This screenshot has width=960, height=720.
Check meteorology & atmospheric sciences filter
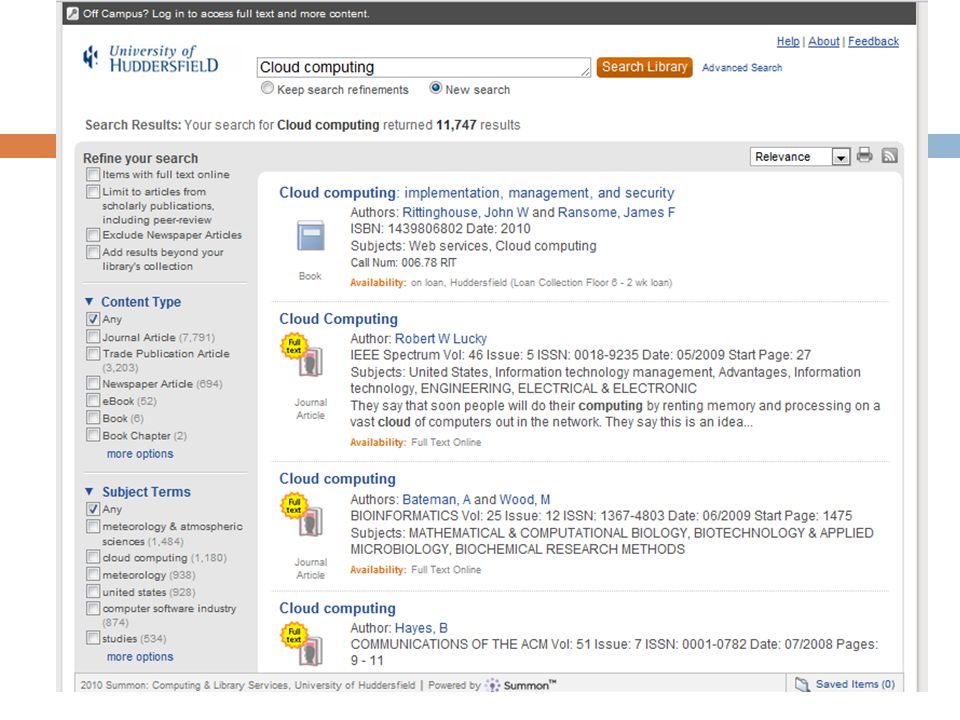(92, 527)
